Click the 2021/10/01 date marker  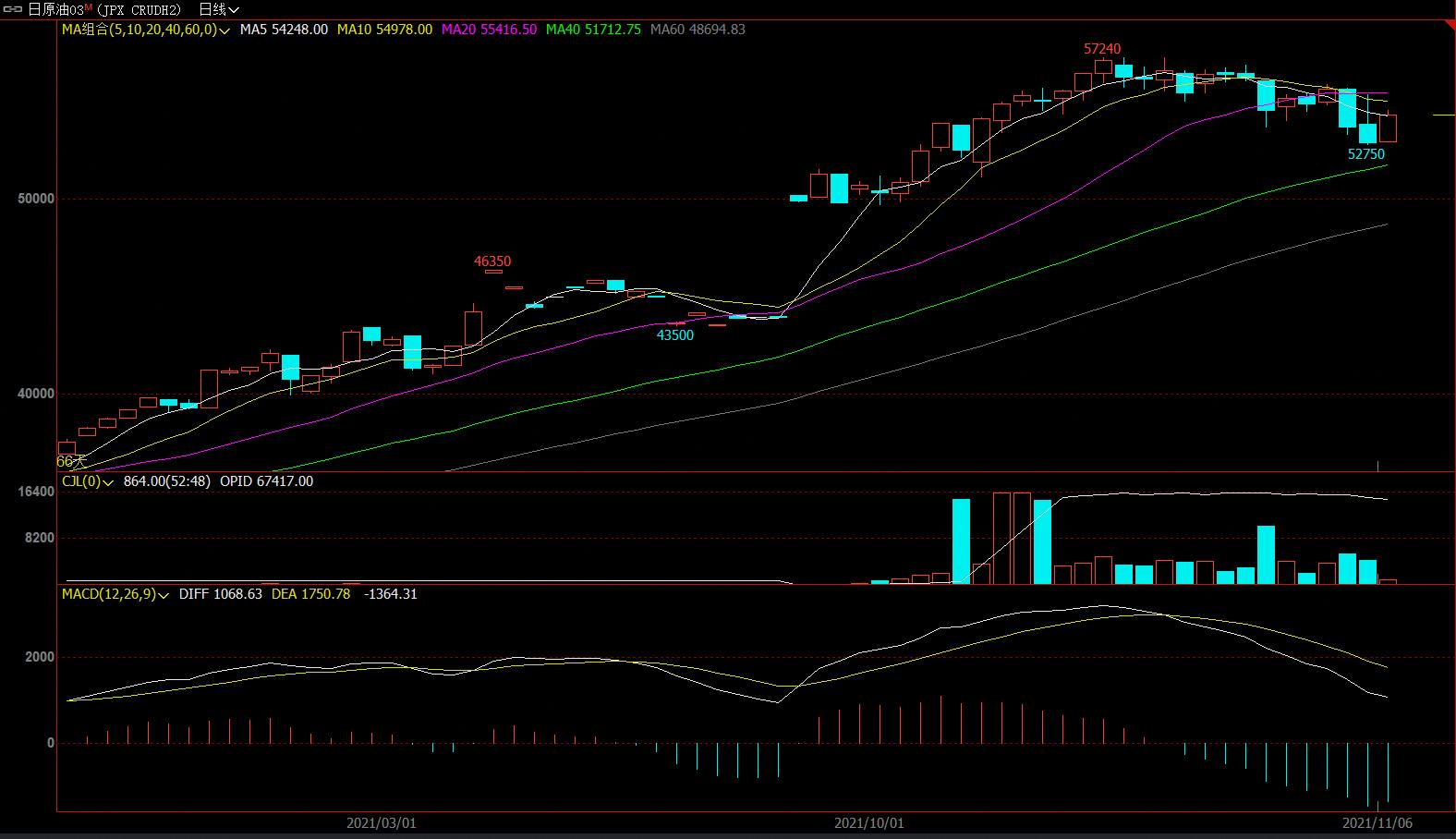[869, 822]
